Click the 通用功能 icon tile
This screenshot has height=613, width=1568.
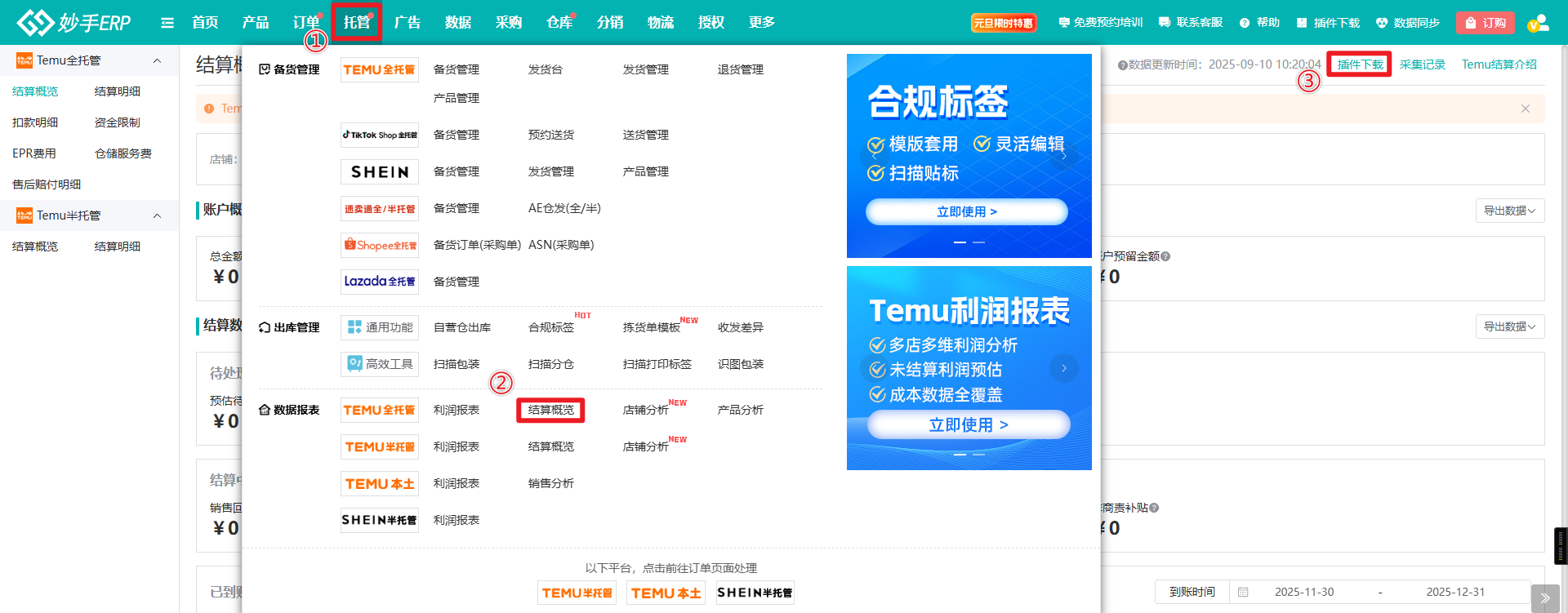point(380,327)
